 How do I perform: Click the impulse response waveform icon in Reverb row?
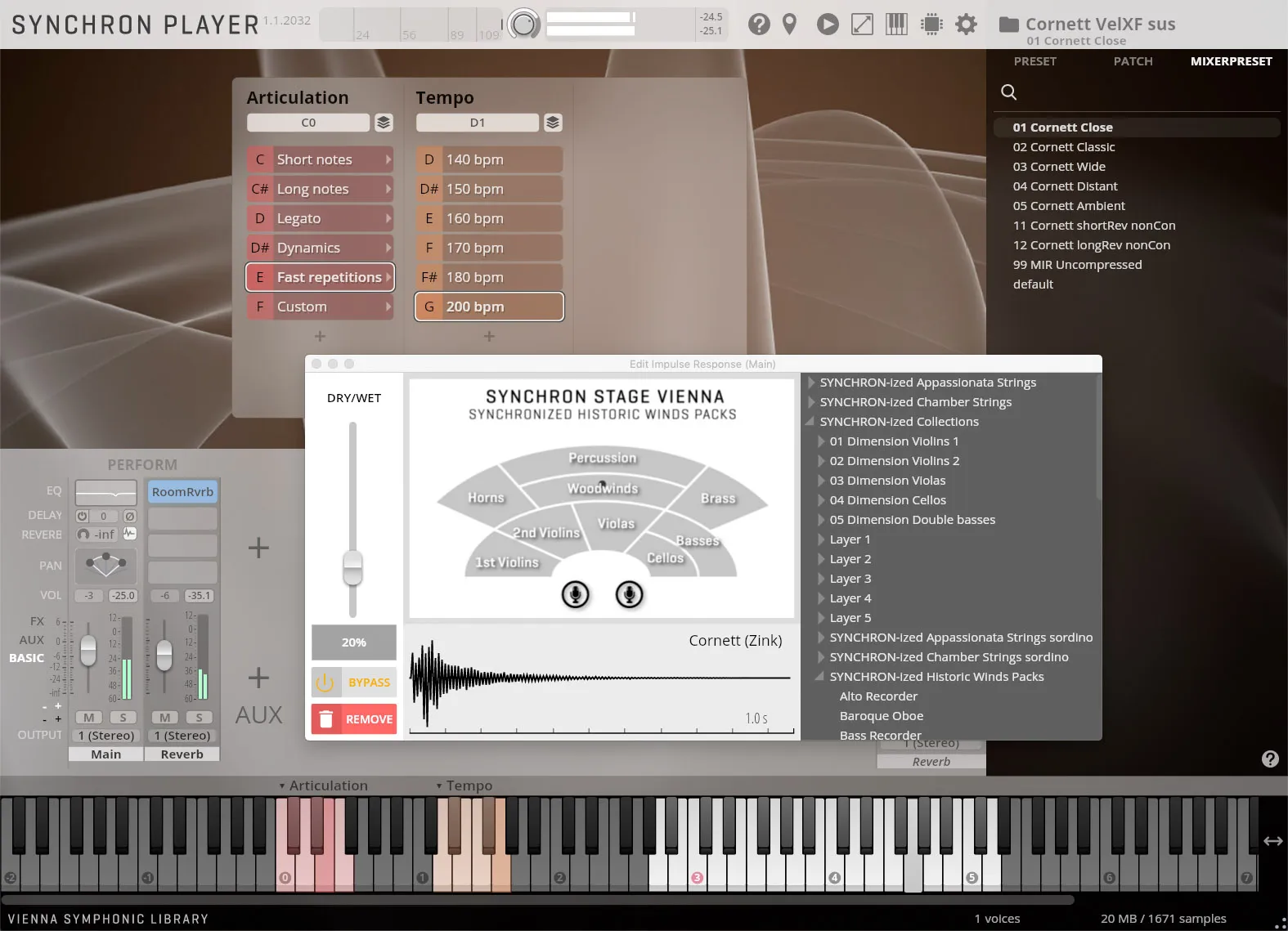[x=130, y=534]
